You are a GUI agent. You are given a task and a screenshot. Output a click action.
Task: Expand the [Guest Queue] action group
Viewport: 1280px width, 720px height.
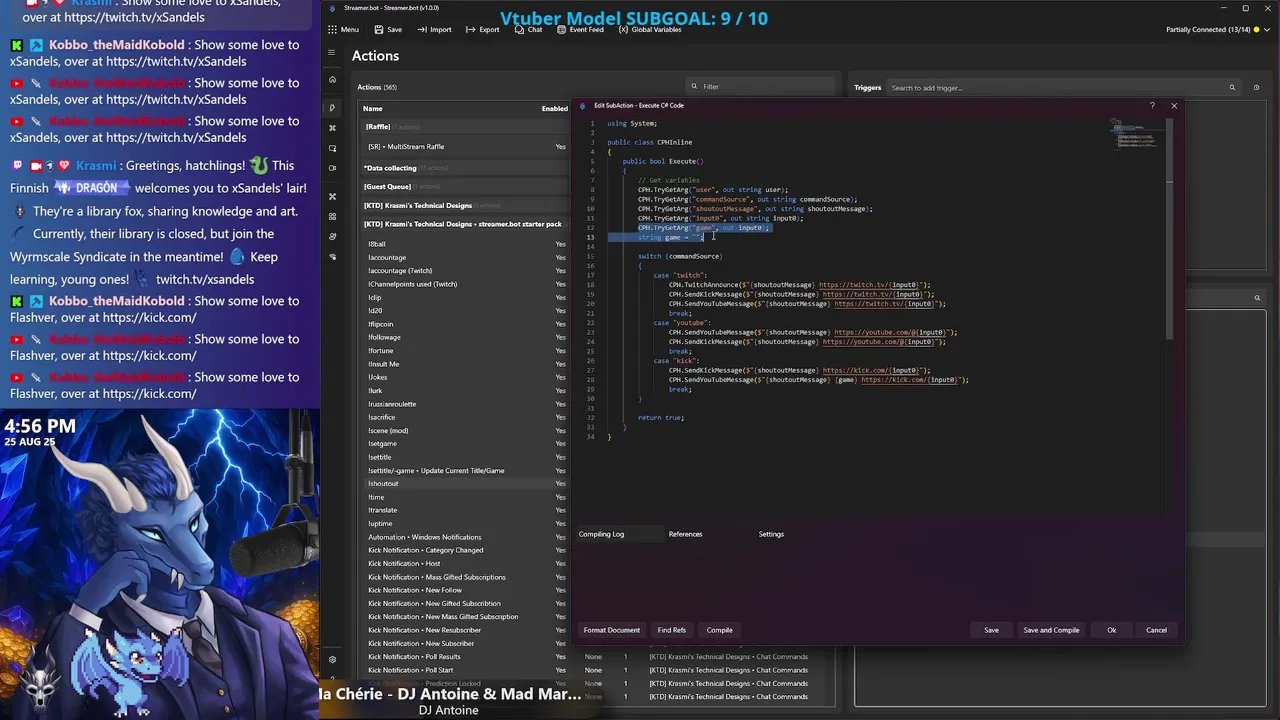(x=465, y=187)
